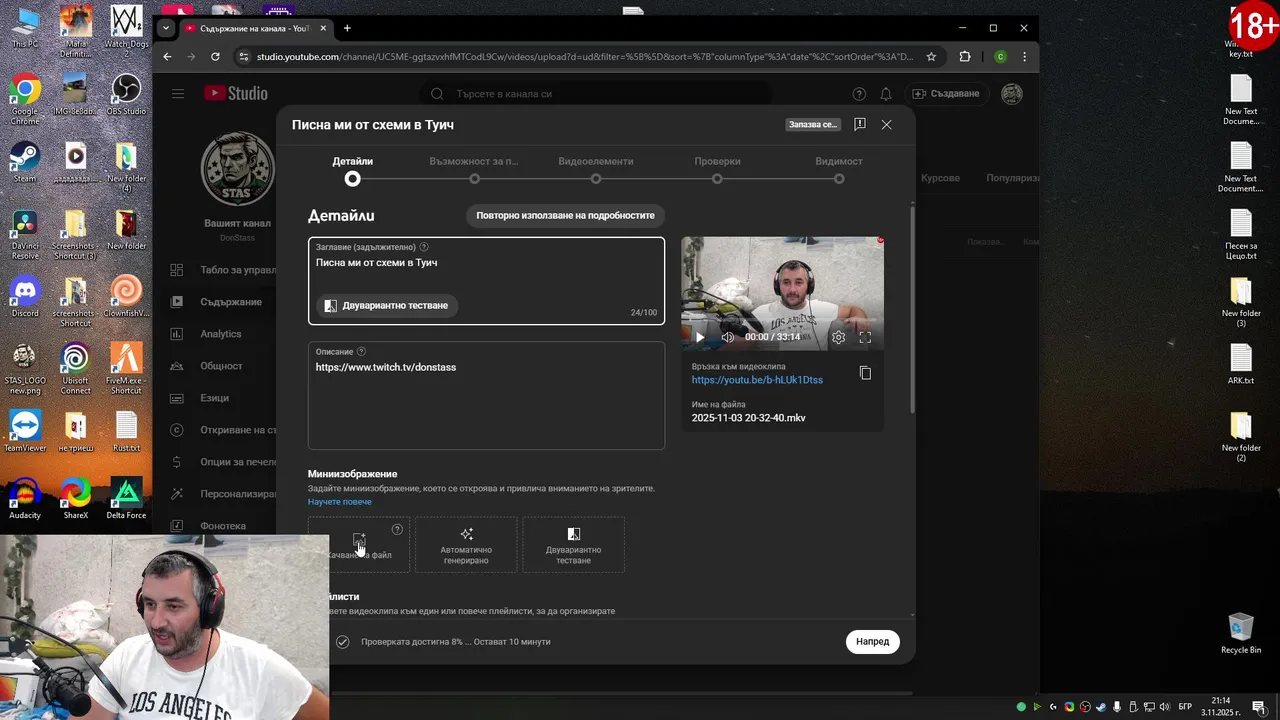Screen dimensions: 1280x720
Task: Click the YouTube Studio logo
Action: coord(236,93)
